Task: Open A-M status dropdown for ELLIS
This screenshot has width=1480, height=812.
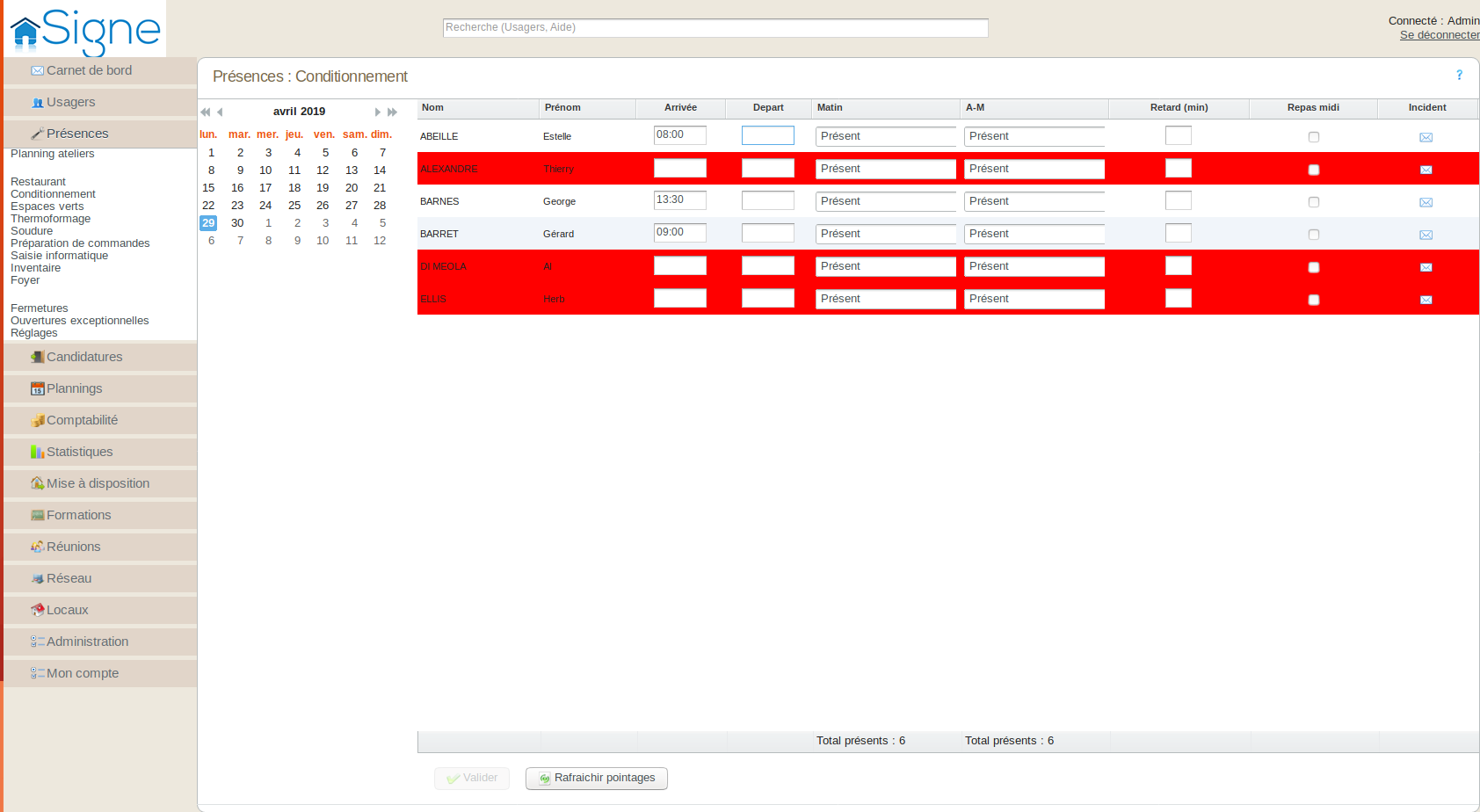Action: click(1034, 299)
